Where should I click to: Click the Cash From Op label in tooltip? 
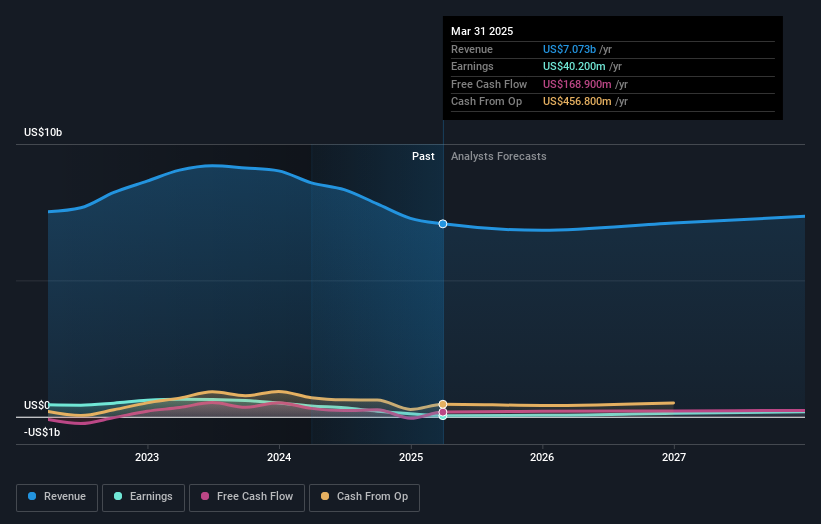(x=486, y=102)
